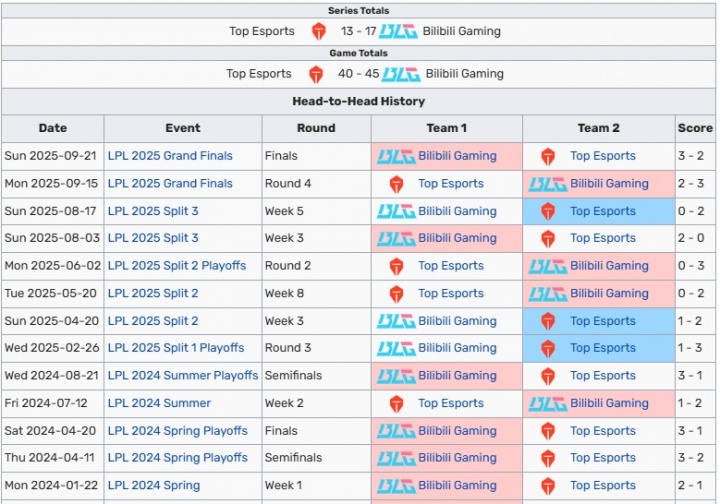Open LPL 2024 Spring Playoffs link in Finals row
The image size is (720, 504).
178,431
